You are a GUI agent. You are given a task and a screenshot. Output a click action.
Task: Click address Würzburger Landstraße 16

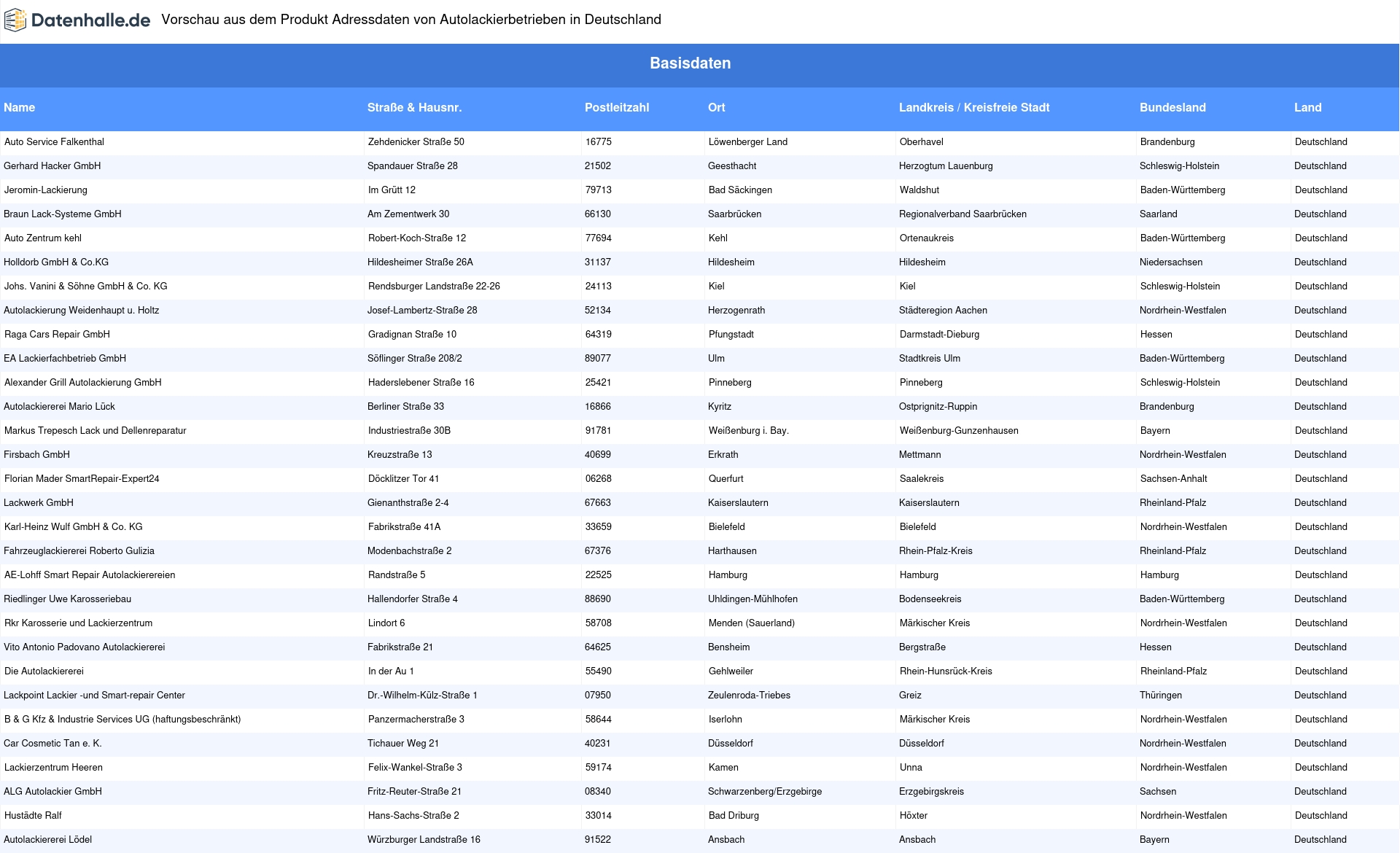tap(424, 840)
